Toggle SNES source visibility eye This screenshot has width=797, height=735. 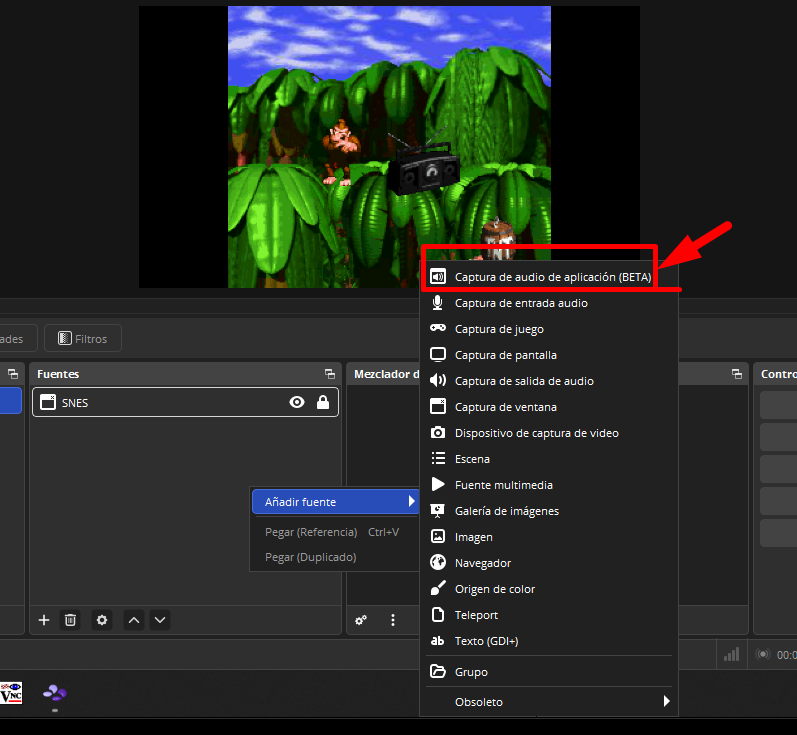click(296, 402)
